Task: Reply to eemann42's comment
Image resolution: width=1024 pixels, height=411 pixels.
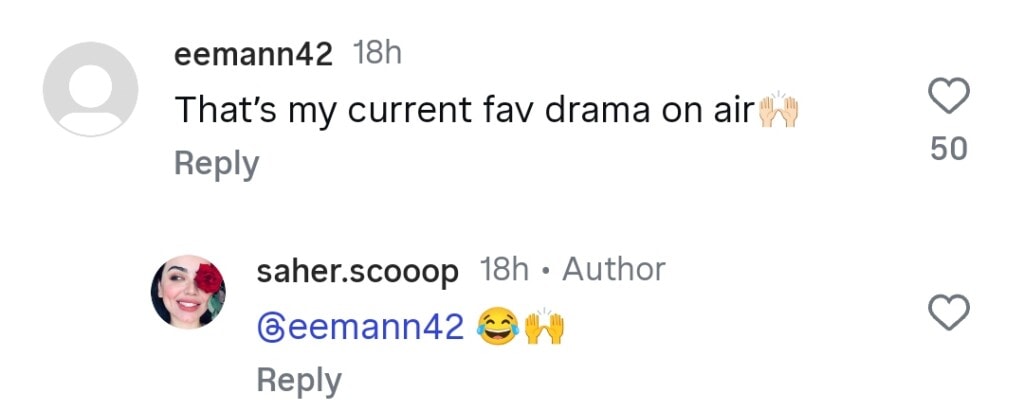Action: 216,163
